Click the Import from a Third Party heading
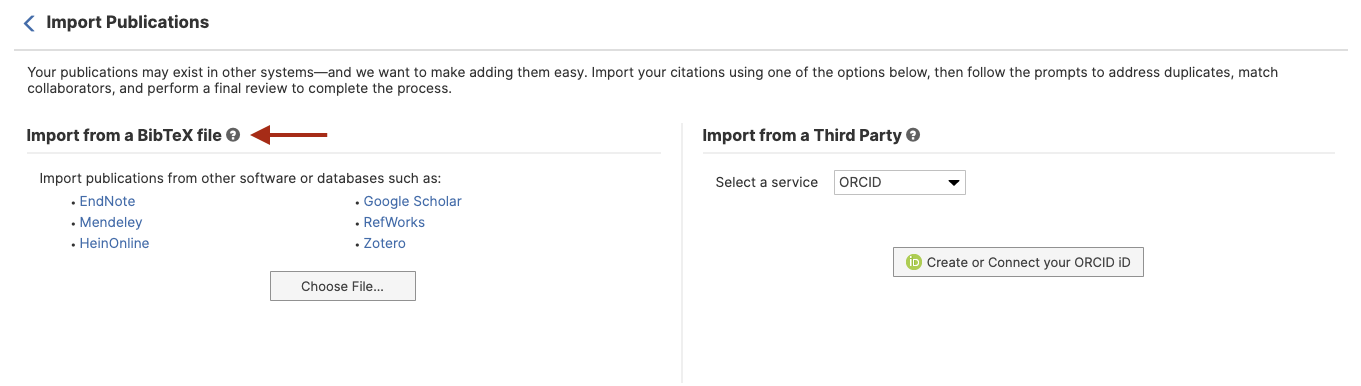The height and width of the screenshot is (386, 1361). point(802,135)
